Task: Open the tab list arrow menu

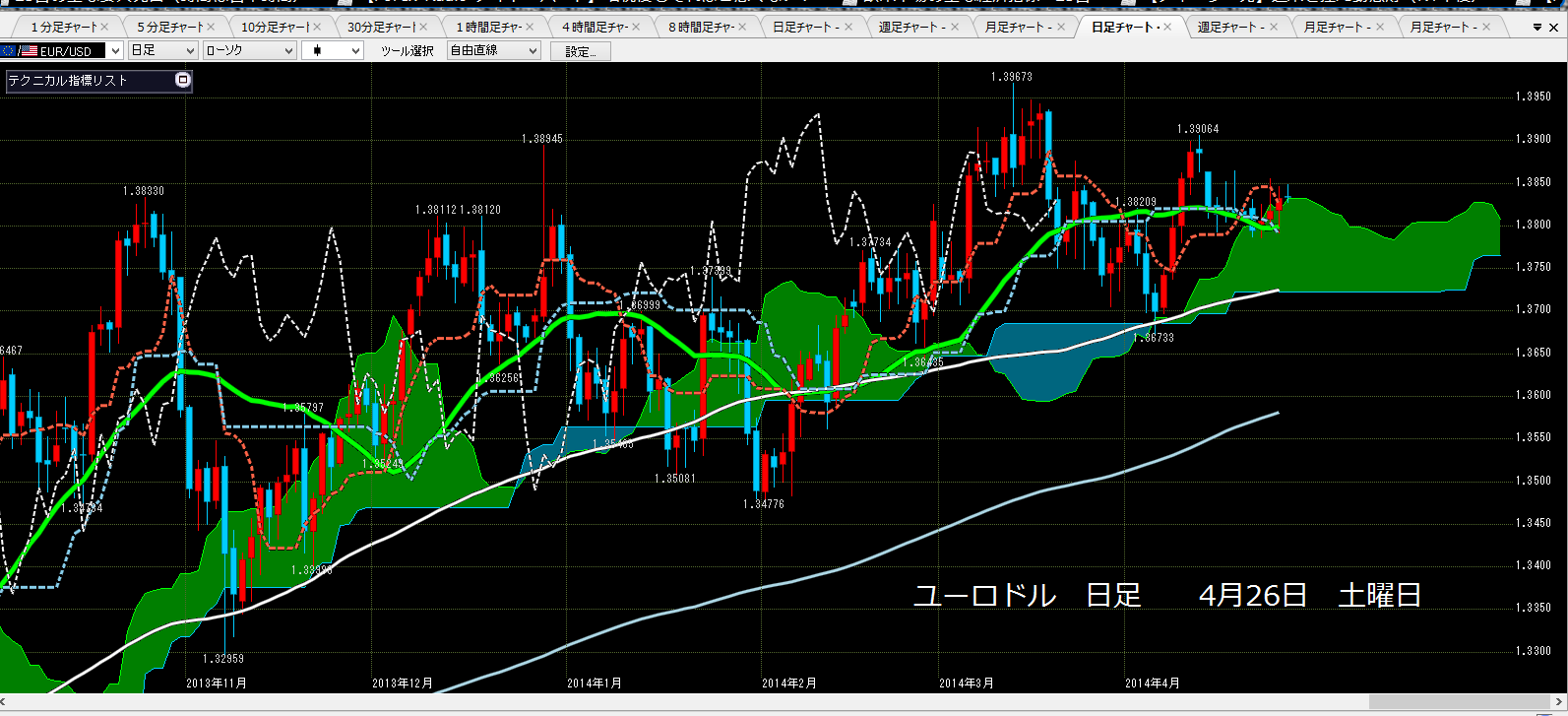Action: tap(1537, 28)
